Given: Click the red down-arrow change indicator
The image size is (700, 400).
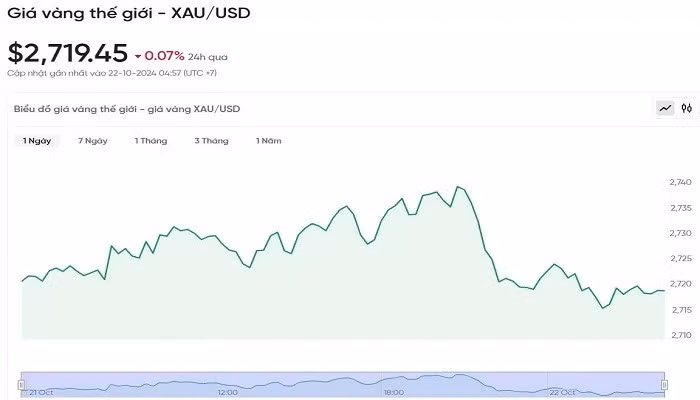Looking at the screenshot, I should pyautogui.click(x=137, y=56).
